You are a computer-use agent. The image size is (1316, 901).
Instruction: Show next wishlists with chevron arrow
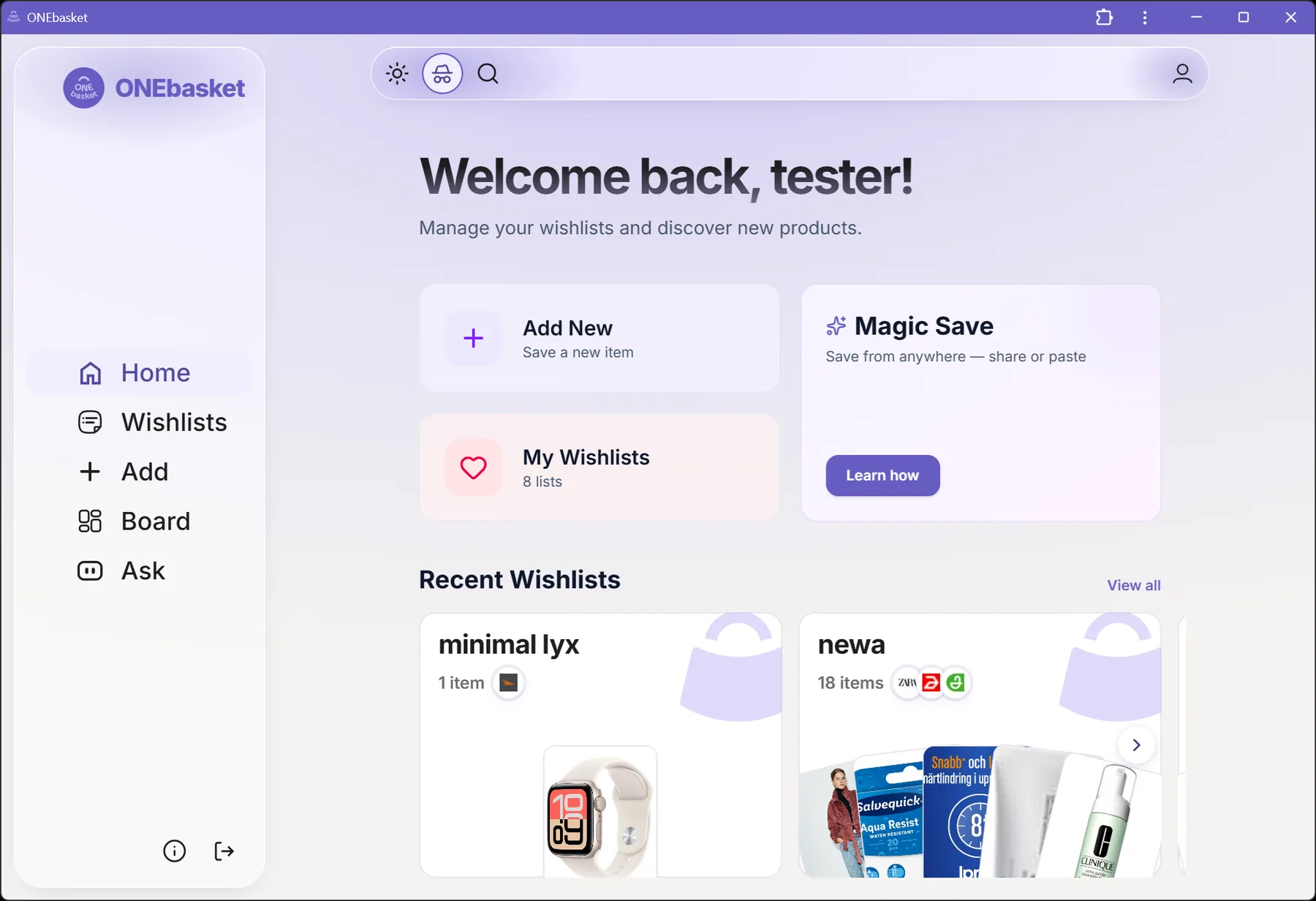click(x=1136, y=744)
